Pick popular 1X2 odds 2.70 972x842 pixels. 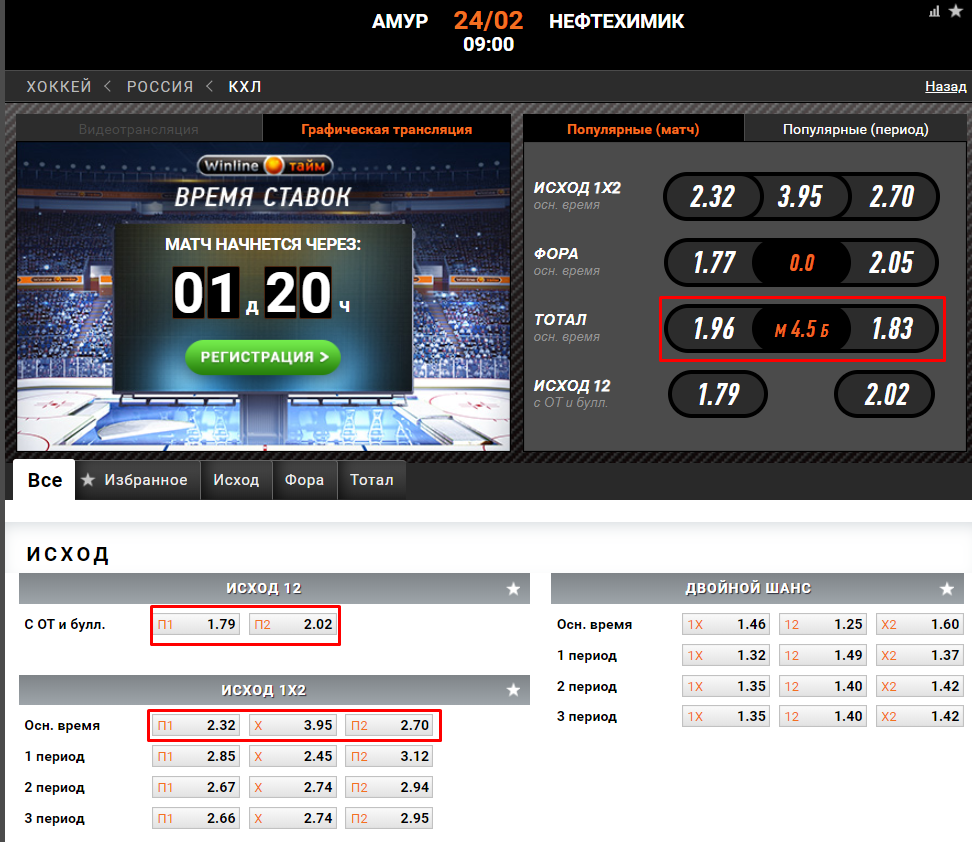(891, 197)
